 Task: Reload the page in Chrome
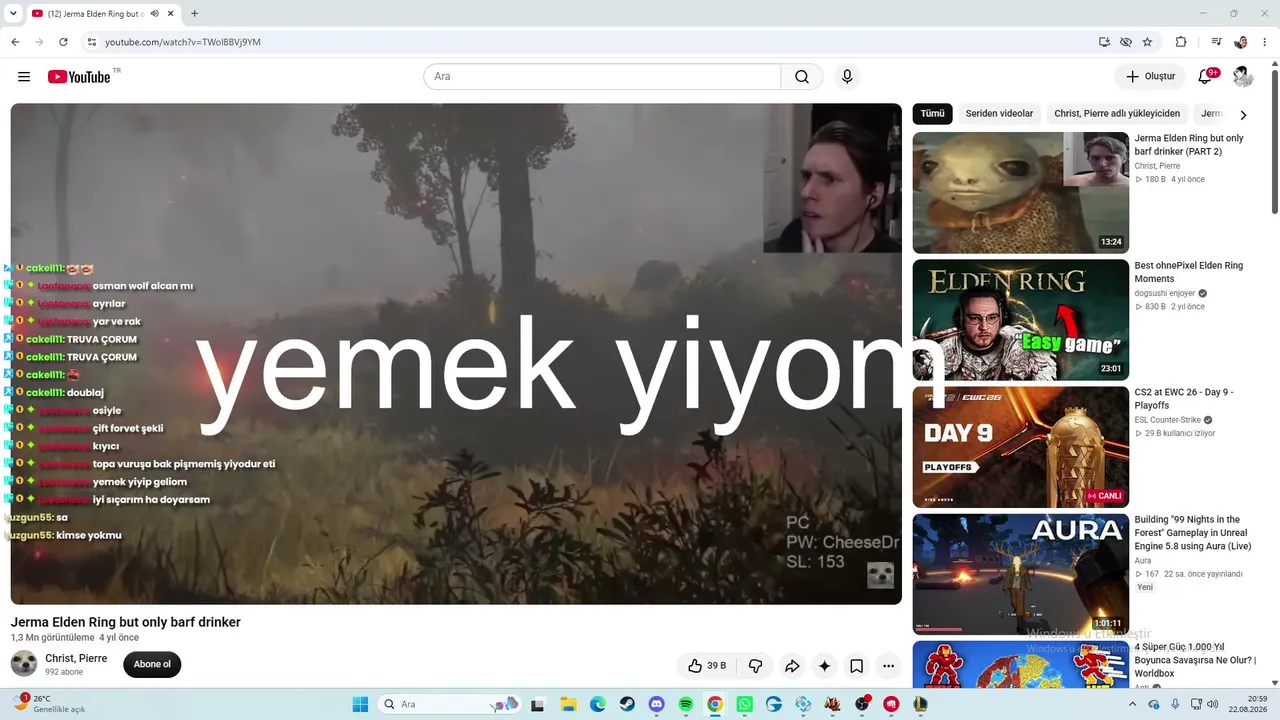[x=63, y=42]
